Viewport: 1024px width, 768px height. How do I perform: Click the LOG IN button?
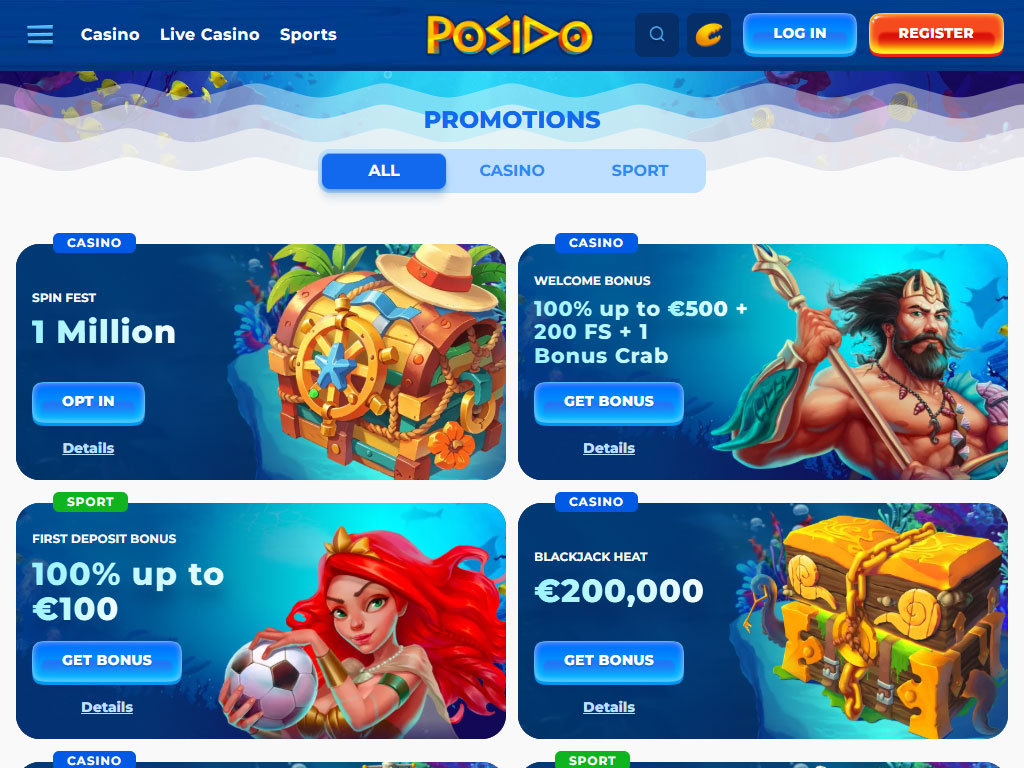[799, 33]
